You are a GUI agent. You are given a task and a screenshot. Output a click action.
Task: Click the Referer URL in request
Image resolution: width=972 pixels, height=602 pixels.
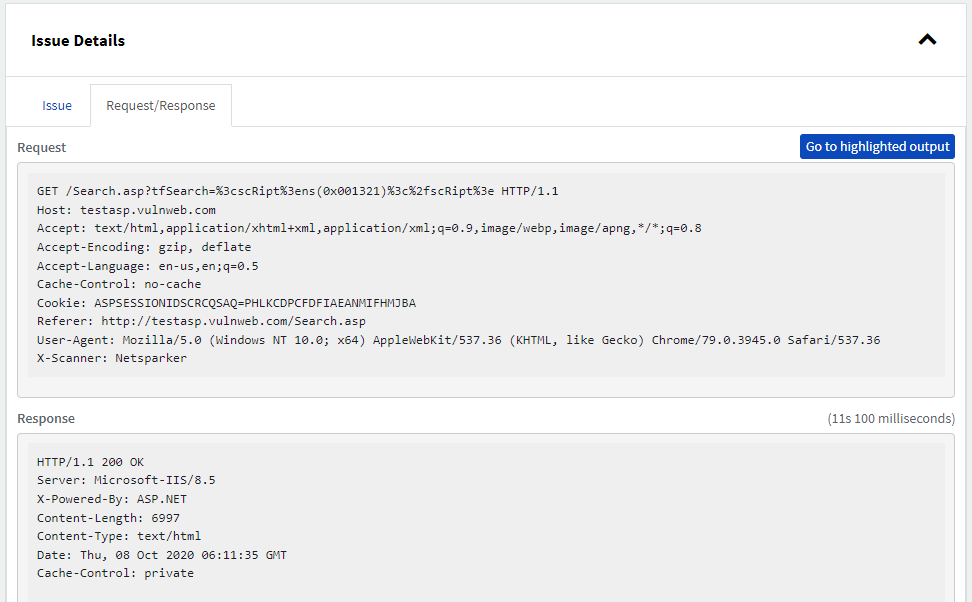point(233,321)
